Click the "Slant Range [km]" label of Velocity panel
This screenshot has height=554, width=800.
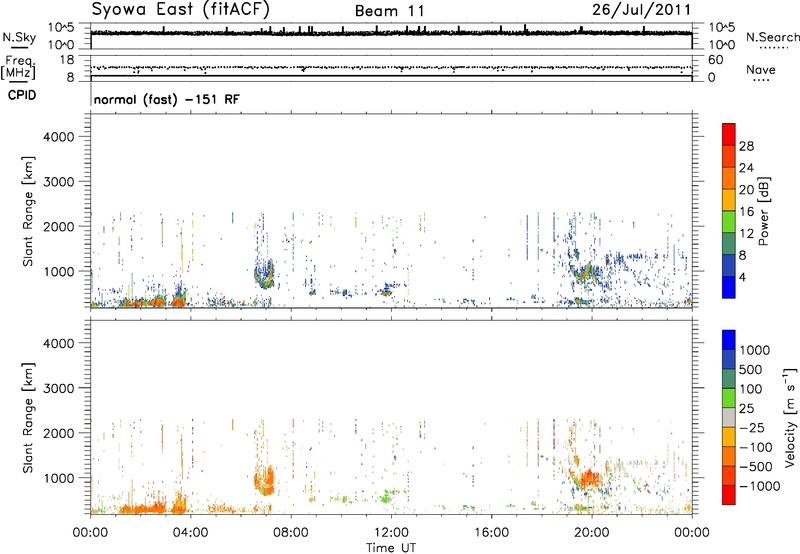(28, 418)
